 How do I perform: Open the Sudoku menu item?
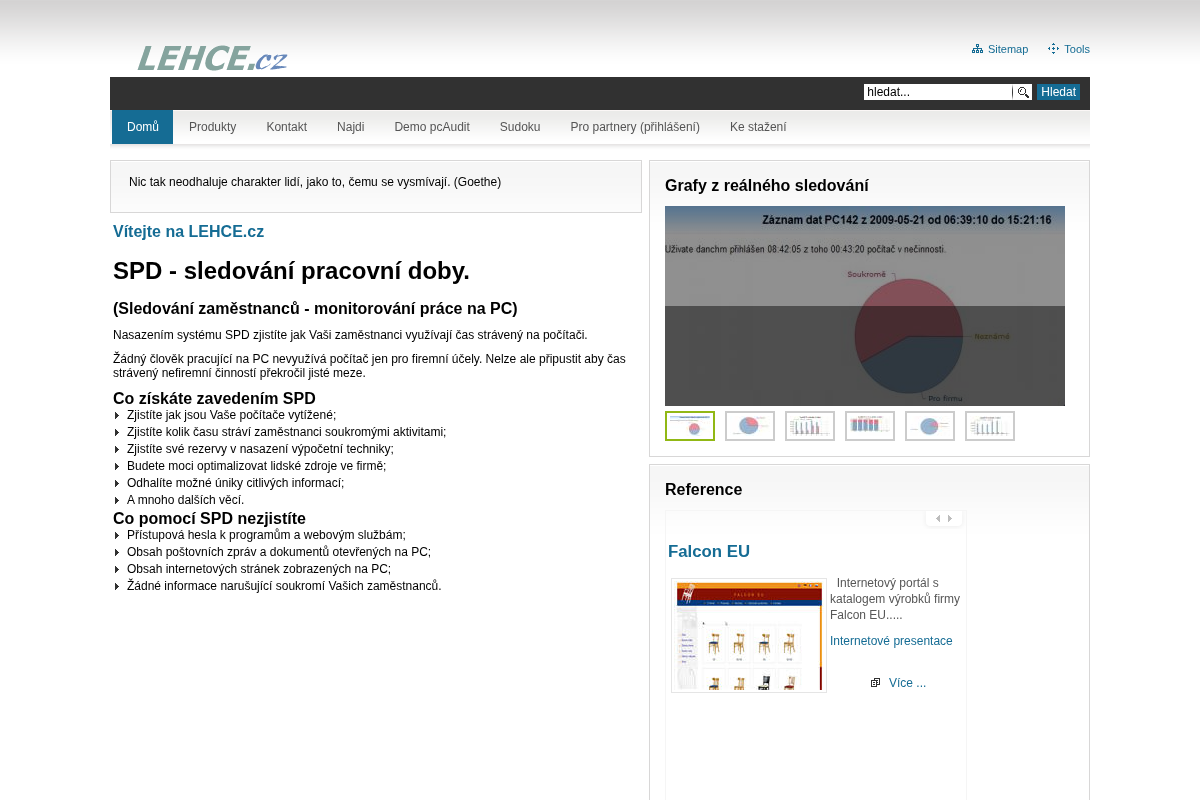pos(520,127)
